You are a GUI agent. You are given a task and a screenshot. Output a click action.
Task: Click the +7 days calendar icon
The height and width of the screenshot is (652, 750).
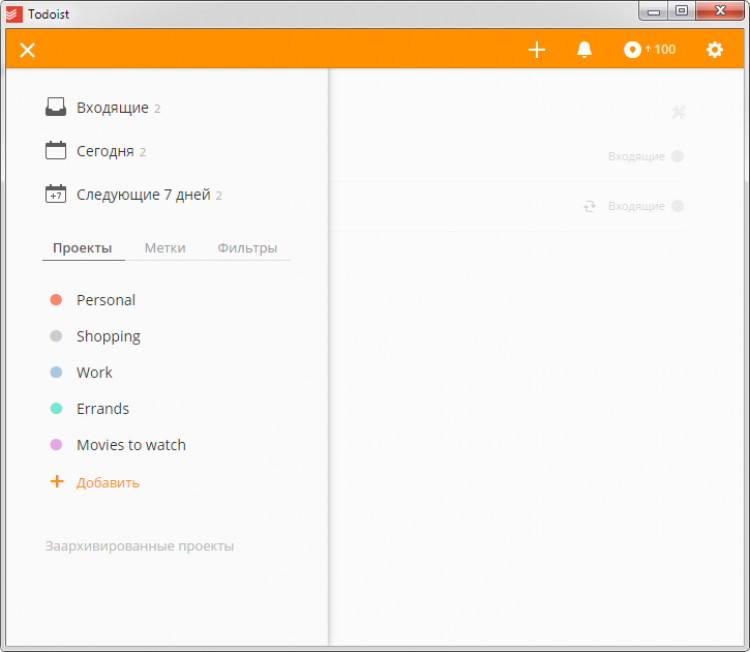click(55, 194)
